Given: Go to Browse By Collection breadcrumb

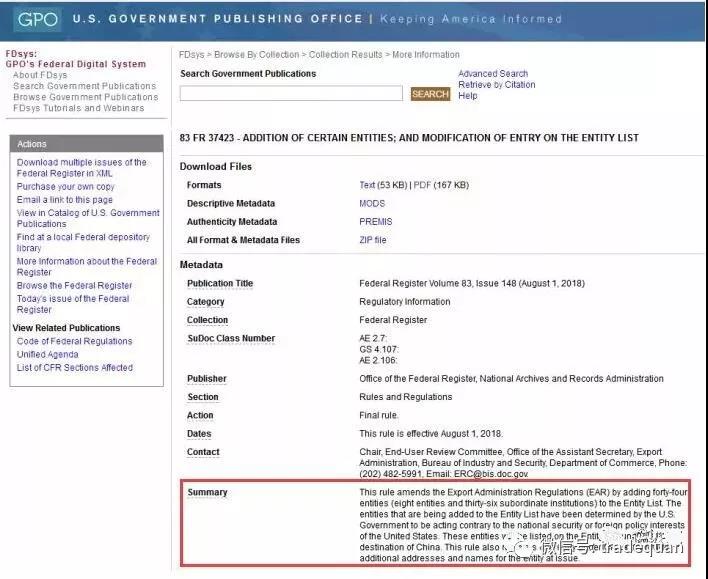Looking at the screenshot, I should click(256, 55).
